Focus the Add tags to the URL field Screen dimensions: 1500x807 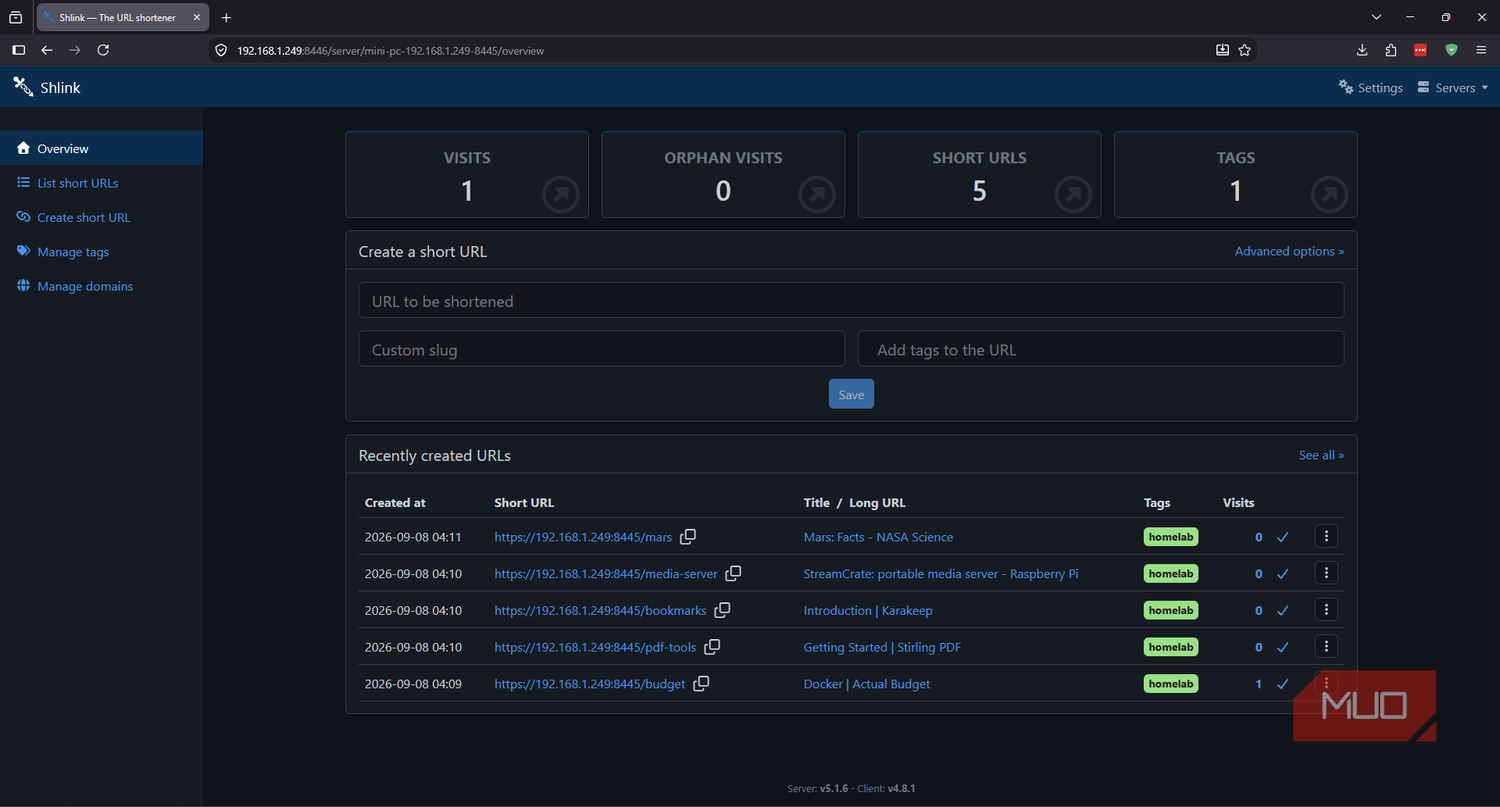(x=1101, y=349)
